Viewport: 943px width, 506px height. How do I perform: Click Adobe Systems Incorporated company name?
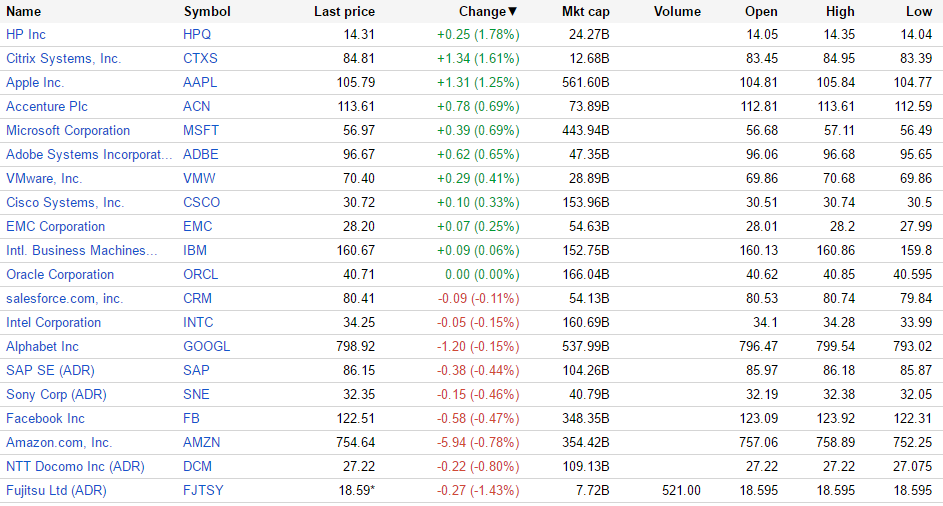pyautogui.click(x=89, y=154)
